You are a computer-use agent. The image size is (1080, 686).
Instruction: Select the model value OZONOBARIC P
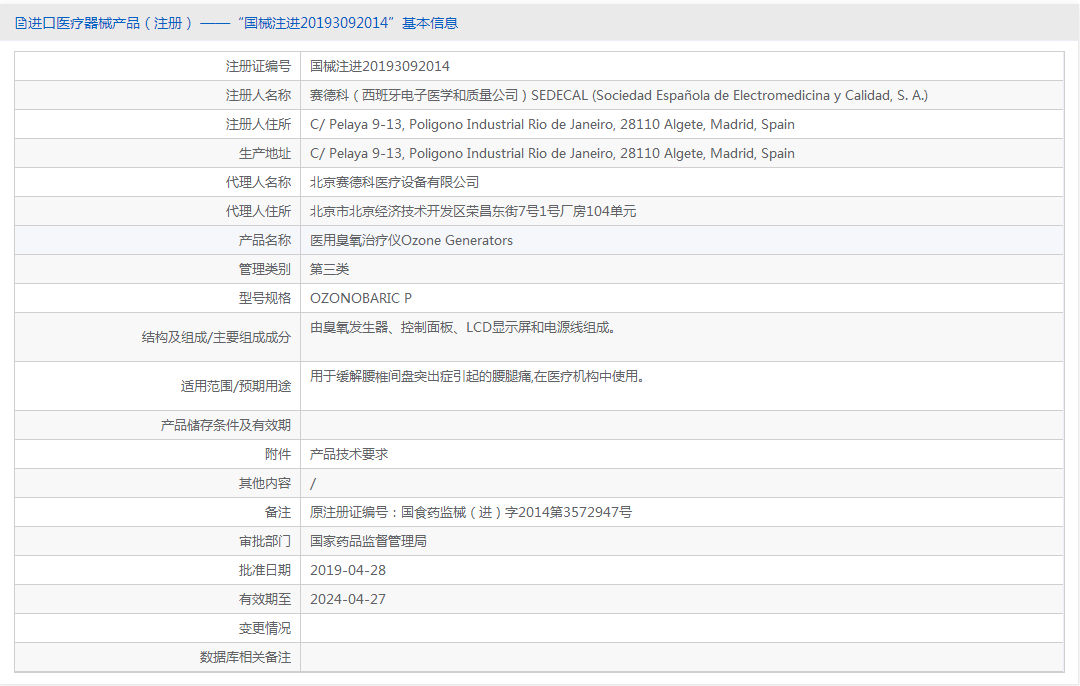(x=361, y=298)
